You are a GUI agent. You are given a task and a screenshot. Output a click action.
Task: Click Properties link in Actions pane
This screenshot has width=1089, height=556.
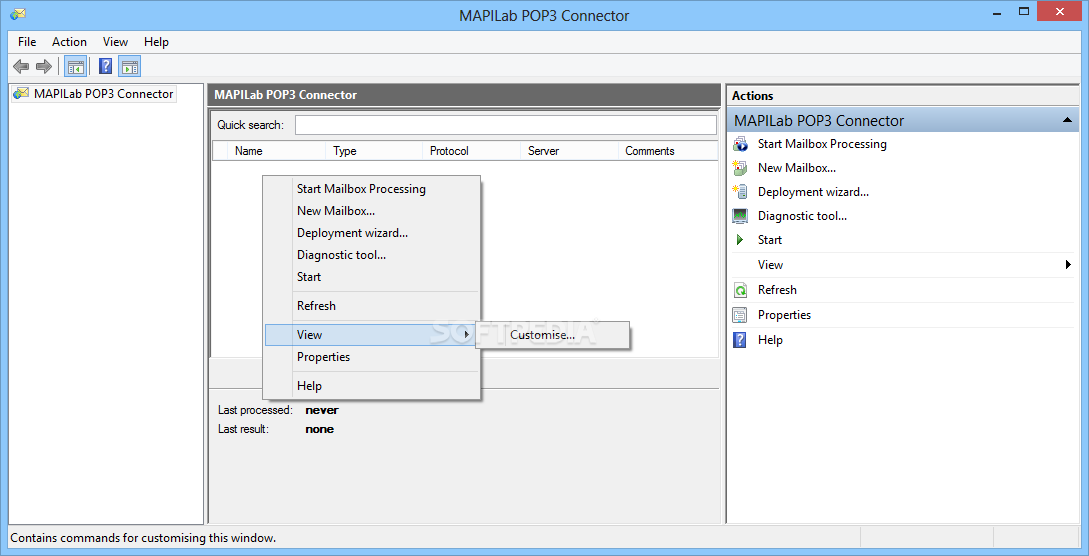tap(784, 315)
